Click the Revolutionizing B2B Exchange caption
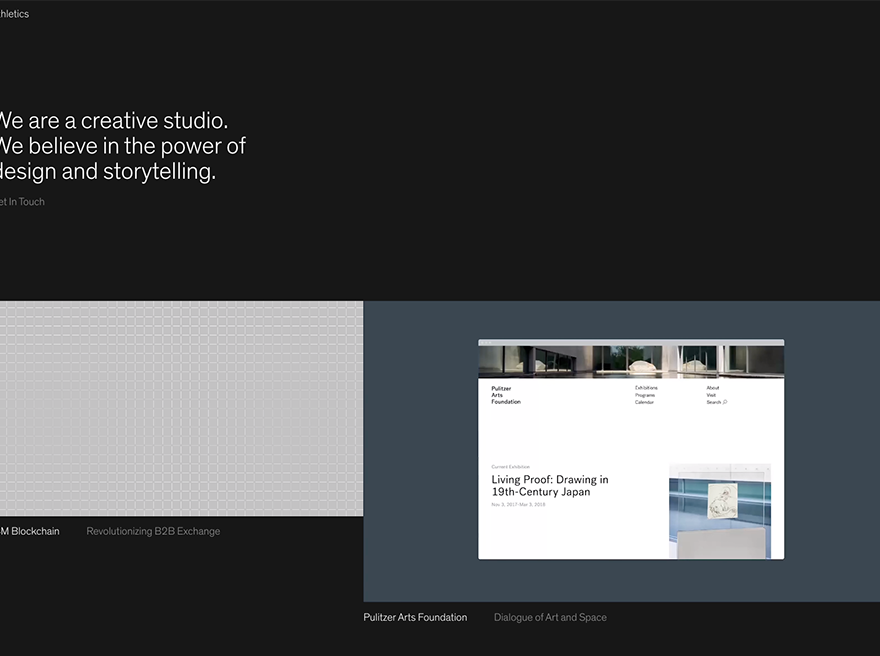Image resolution: width=880 pixels, height=656 pixels. 153,531
